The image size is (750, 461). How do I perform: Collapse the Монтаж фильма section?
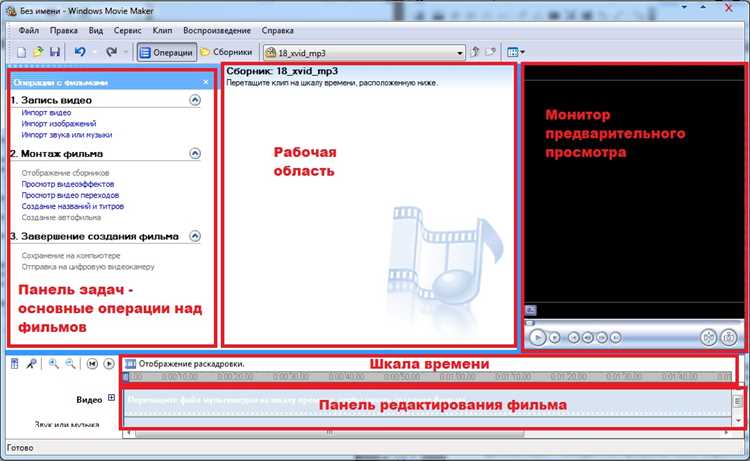click(195, 154)
